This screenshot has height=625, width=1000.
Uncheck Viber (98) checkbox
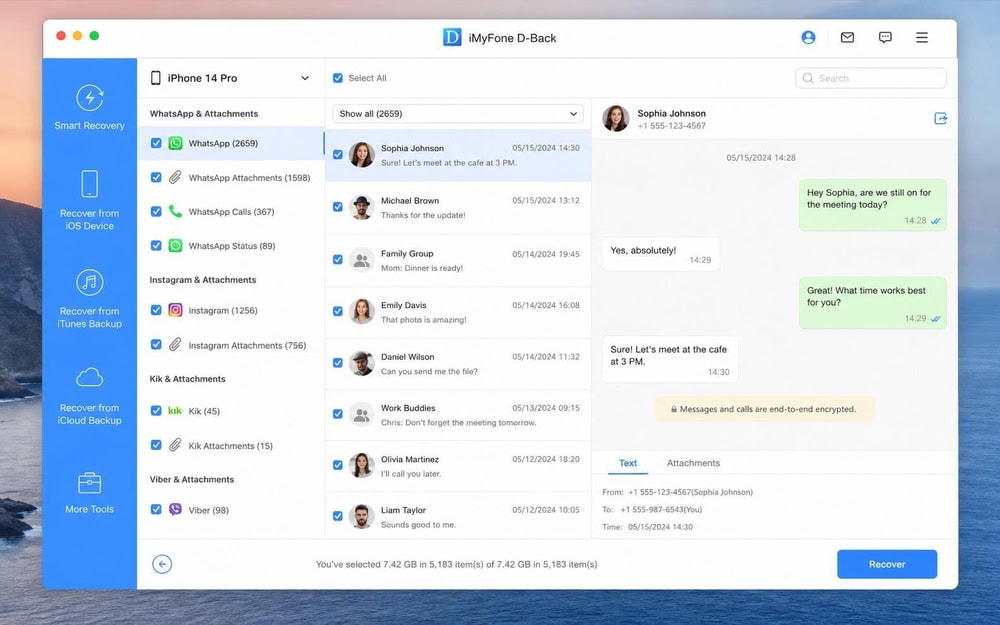pos(156,509)
